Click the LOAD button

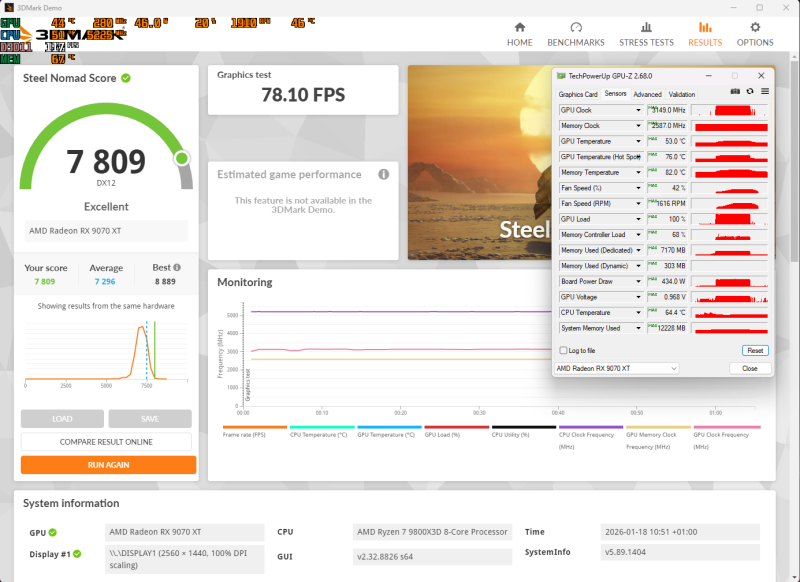pos(62,419)
